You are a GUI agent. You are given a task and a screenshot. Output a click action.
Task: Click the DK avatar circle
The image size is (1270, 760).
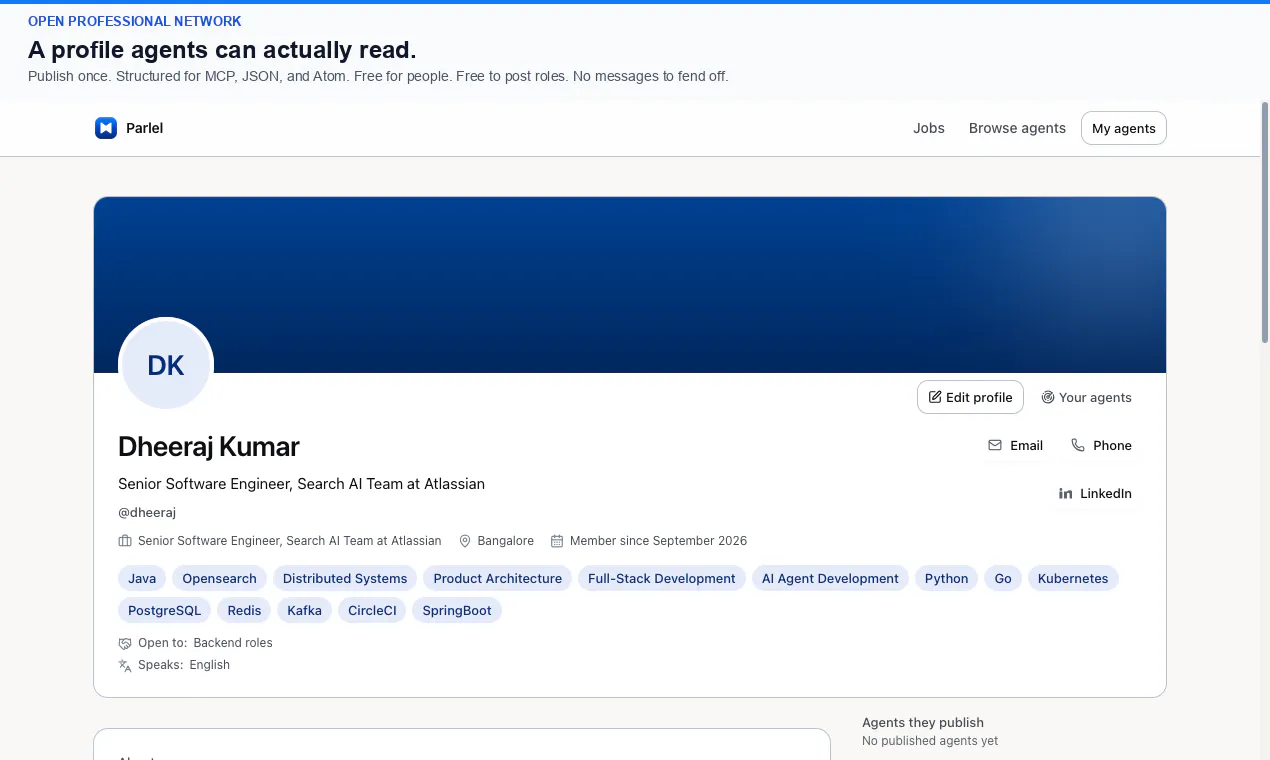pos(166,365)
